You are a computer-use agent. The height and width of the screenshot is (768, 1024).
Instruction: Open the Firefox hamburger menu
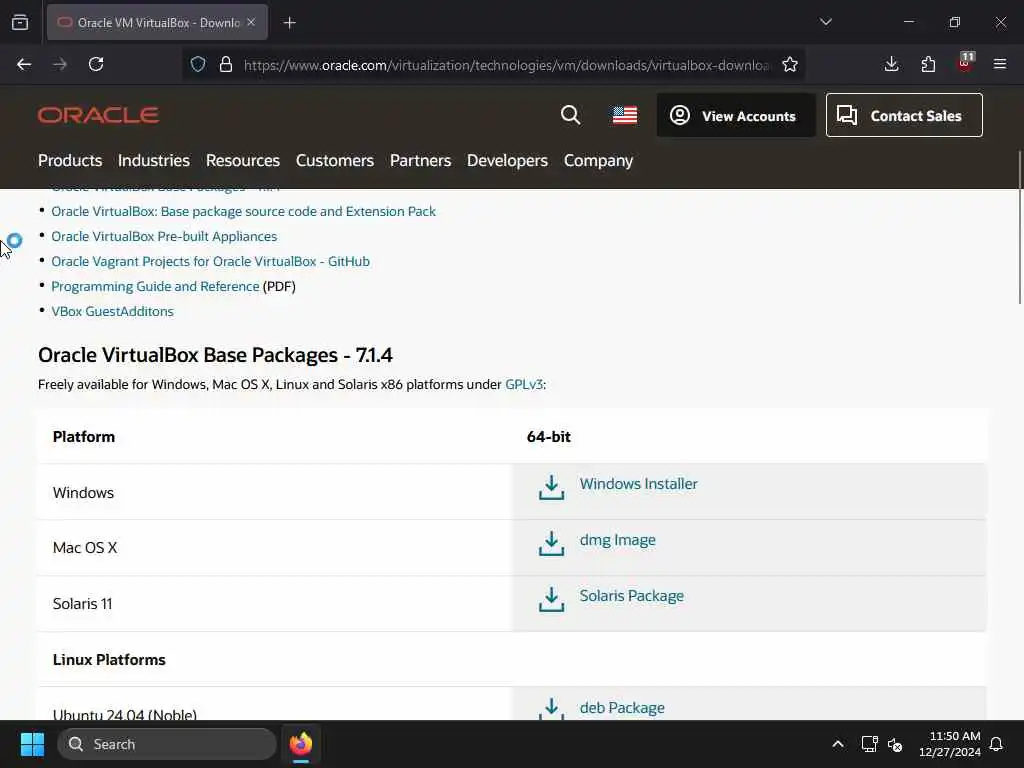point(1000,64)
